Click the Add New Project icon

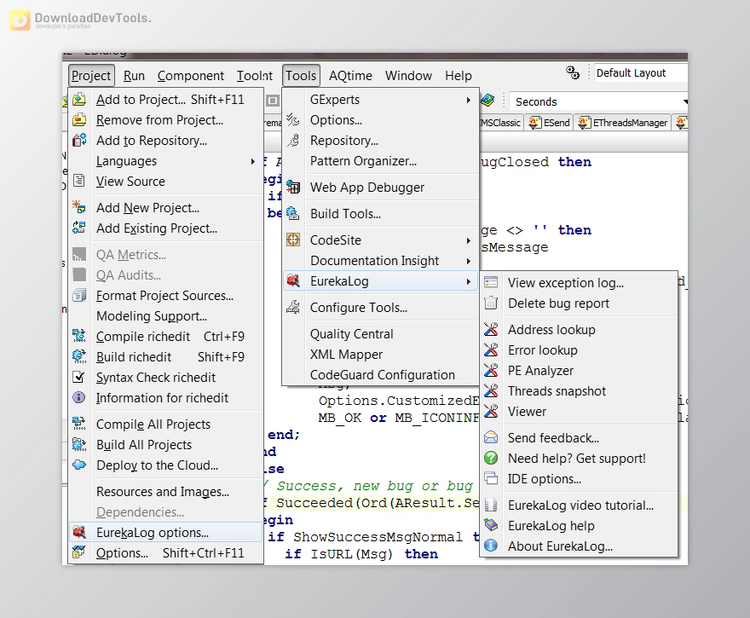[x=79, y=207]
